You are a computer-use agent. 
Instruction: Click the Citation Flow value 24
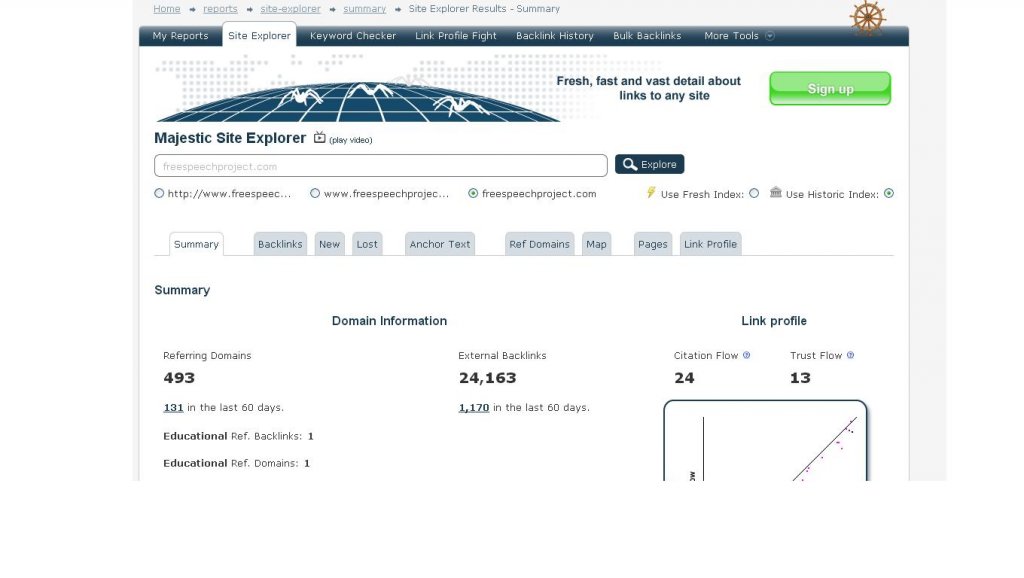[x=684, y=378]
